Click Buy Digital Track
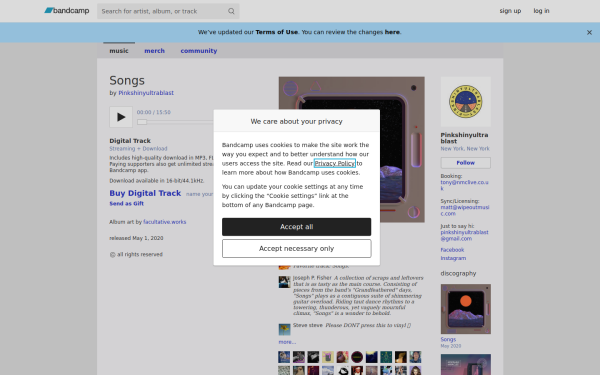600x375 pixels. click(145, 193)
